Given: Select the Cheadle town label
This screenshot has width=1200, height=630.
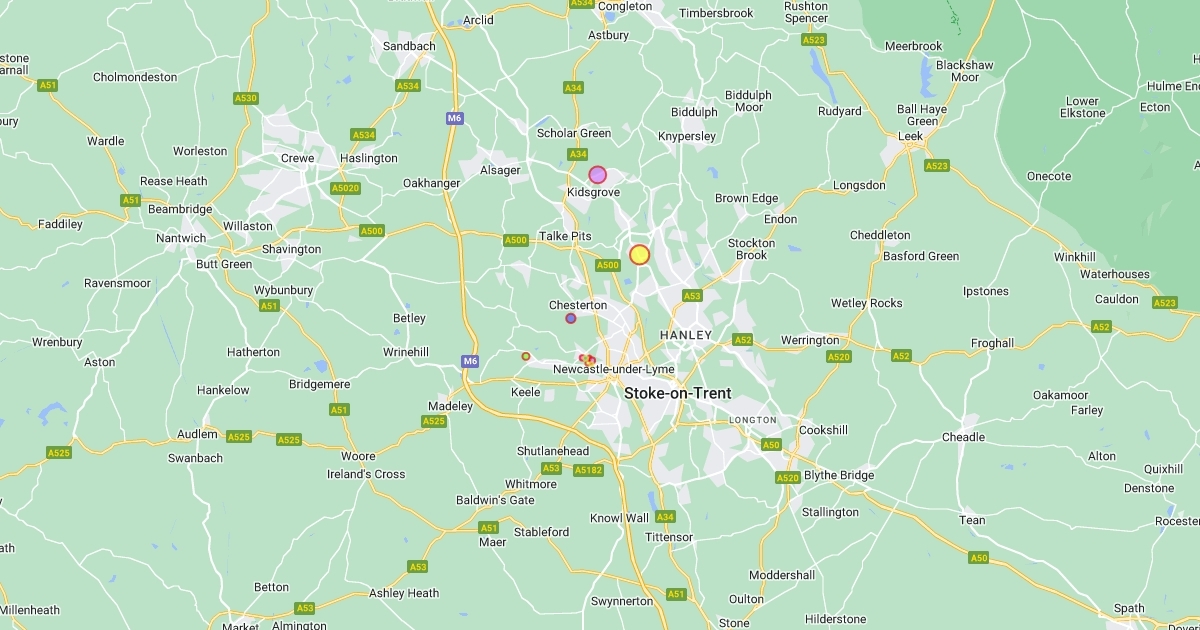Looking at the screenshot, I should click(x=963, y=437).
